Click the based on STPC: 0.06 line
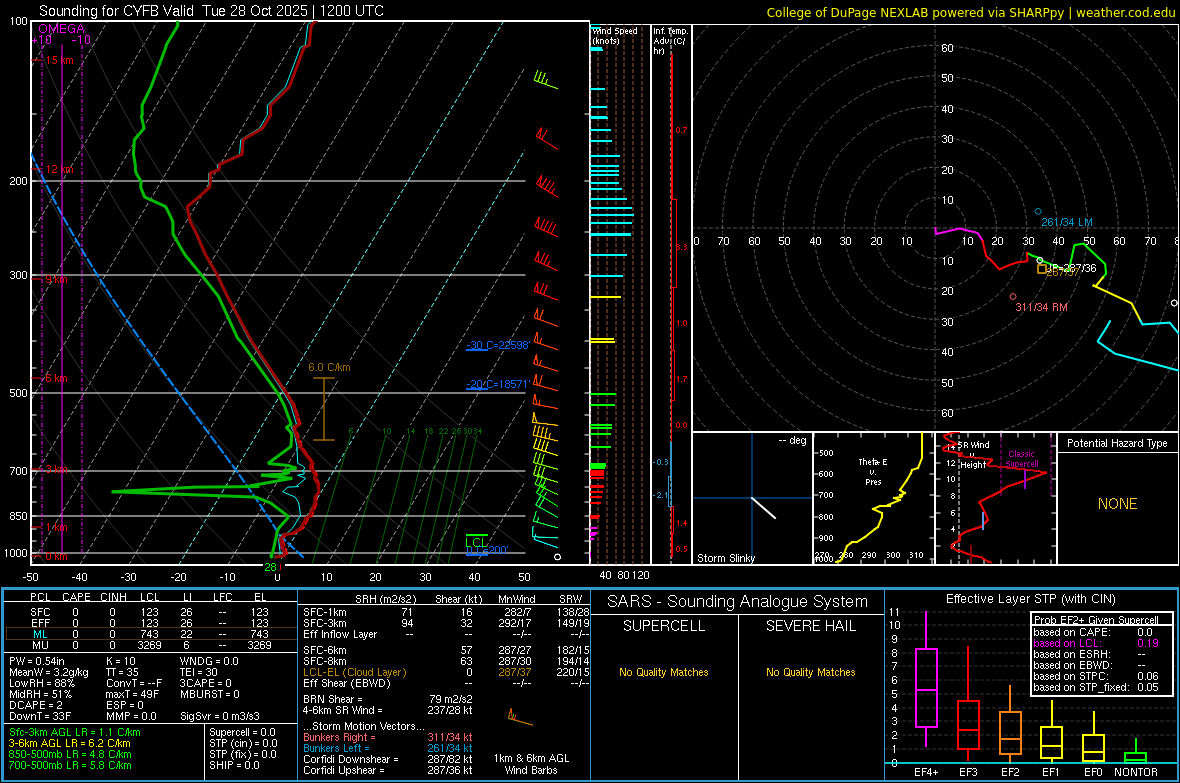The width and height of the screenshot is (1180, 783). (x=1096, y=676)
